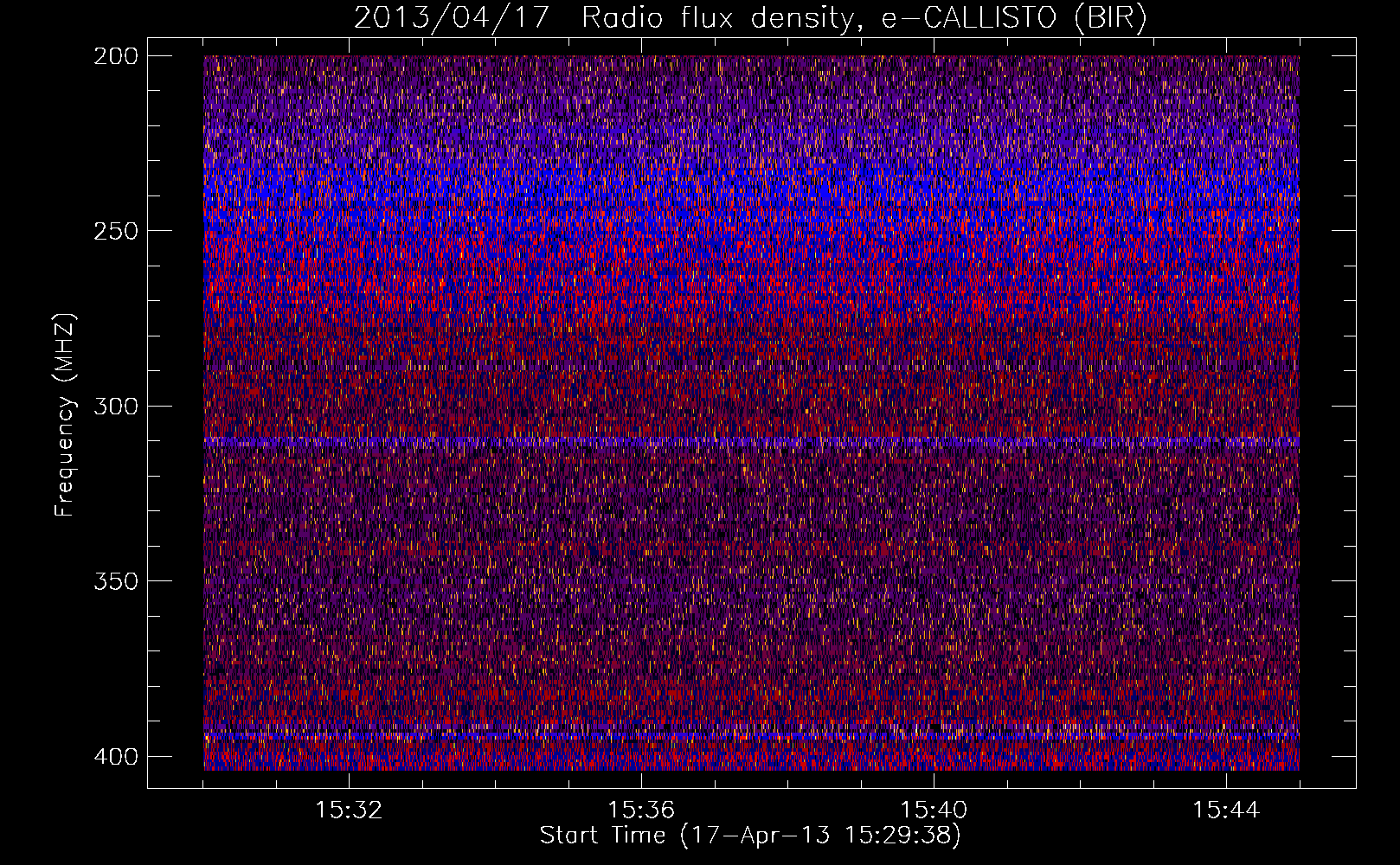
Task: Click the 'Start Time (17-Apr-13 15:29:38)' axis label
Action: tap(750, 836)
